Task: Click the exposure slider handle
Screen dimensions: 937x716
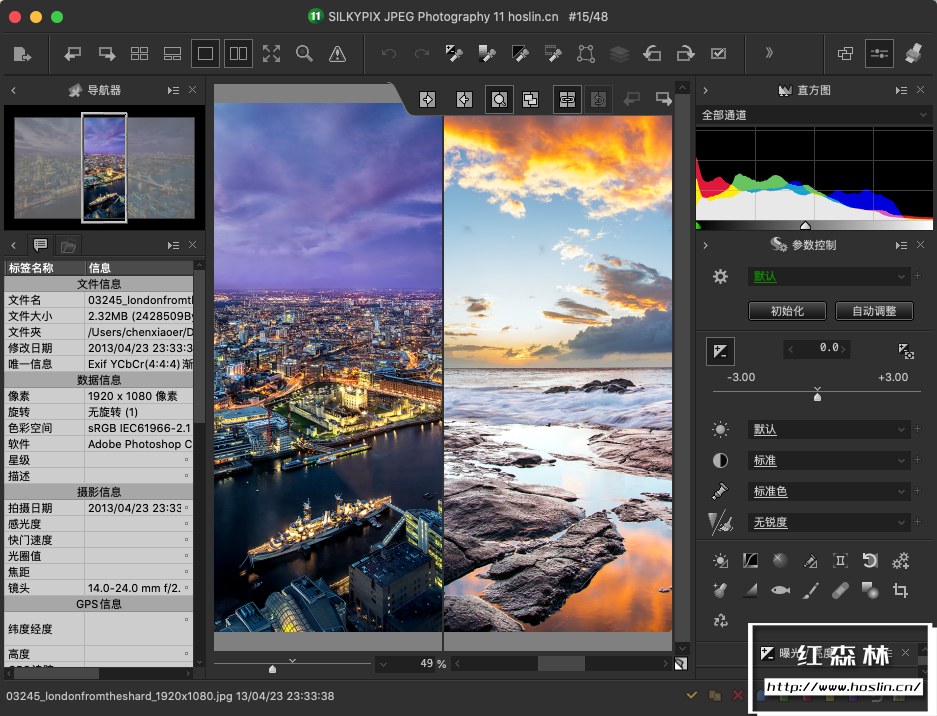Action: (817, 396)
